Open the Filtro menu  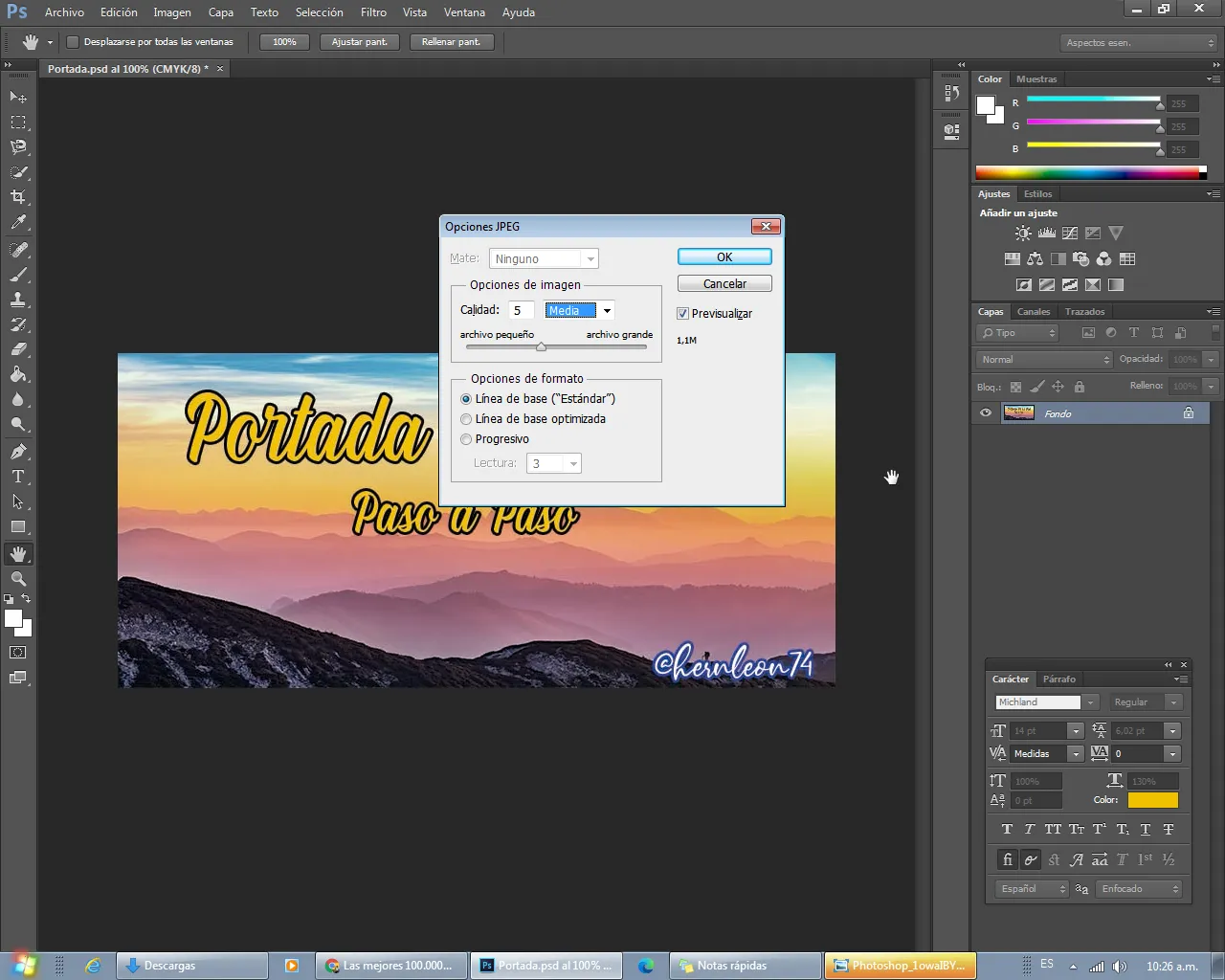[x=373, y=12]
